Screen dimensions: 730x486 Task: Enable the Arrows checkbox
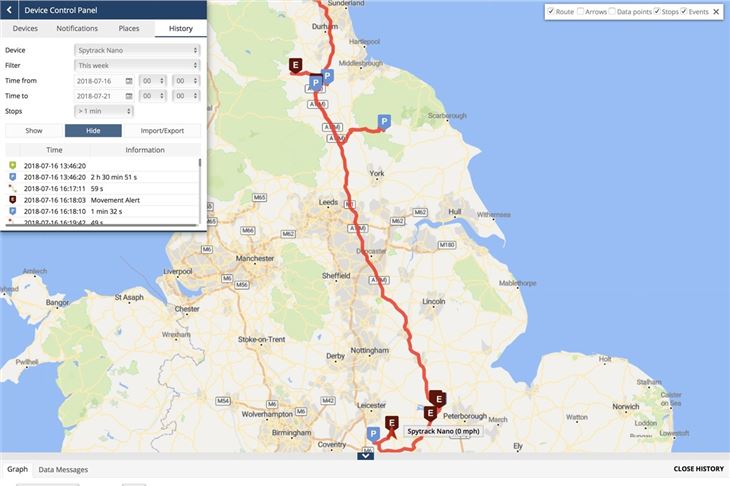click(580, 11)
